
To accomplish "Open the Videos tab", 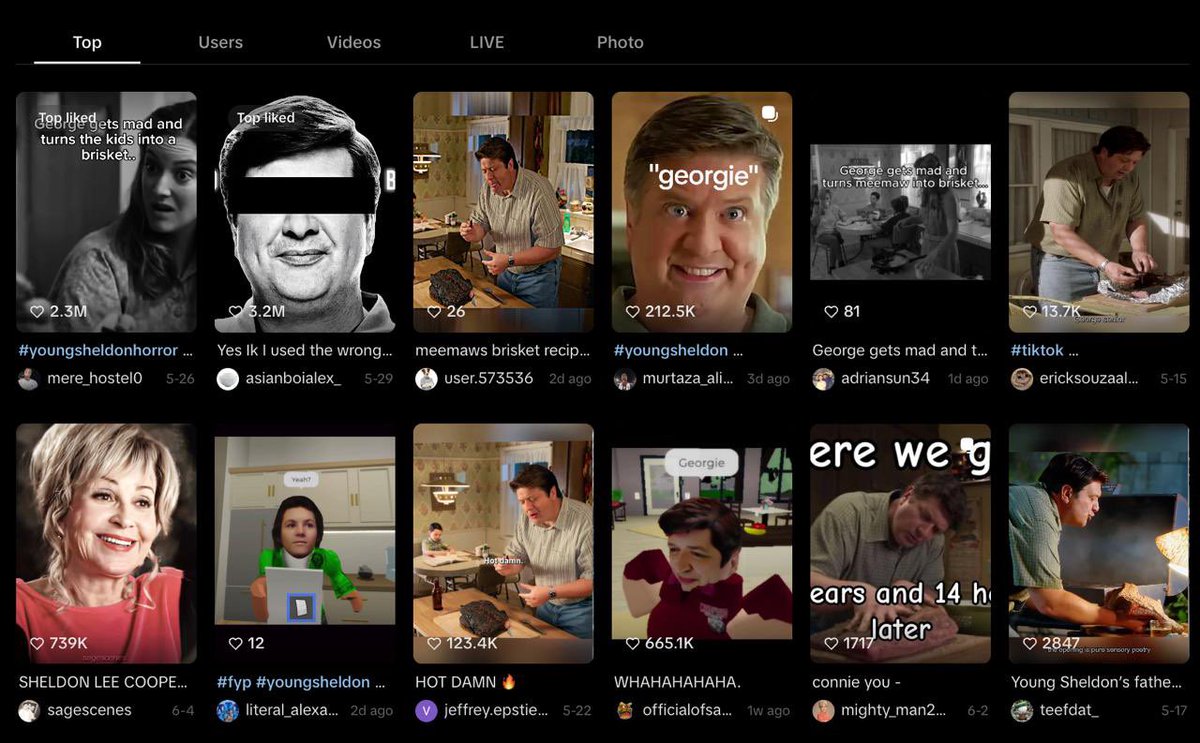I will (354, 42).
